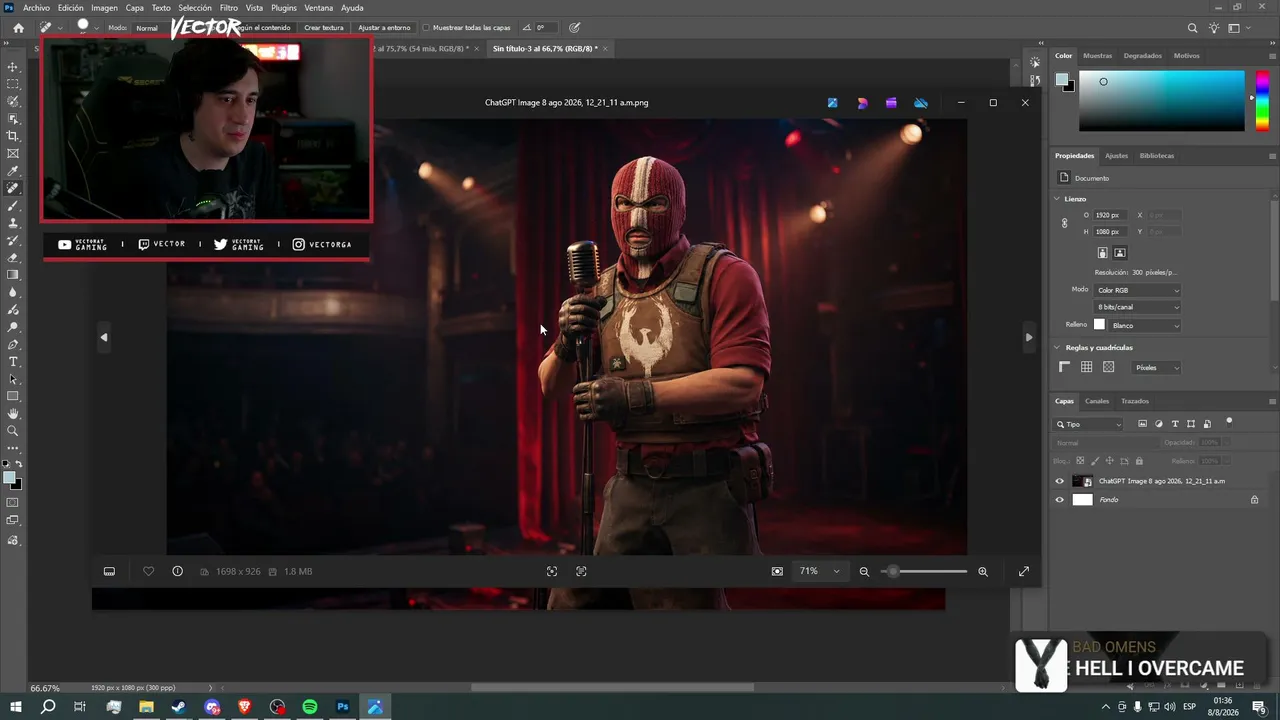The image size is (1280, 720).
Task: Click the text layer filter icon
Action: coord(1175,424)
